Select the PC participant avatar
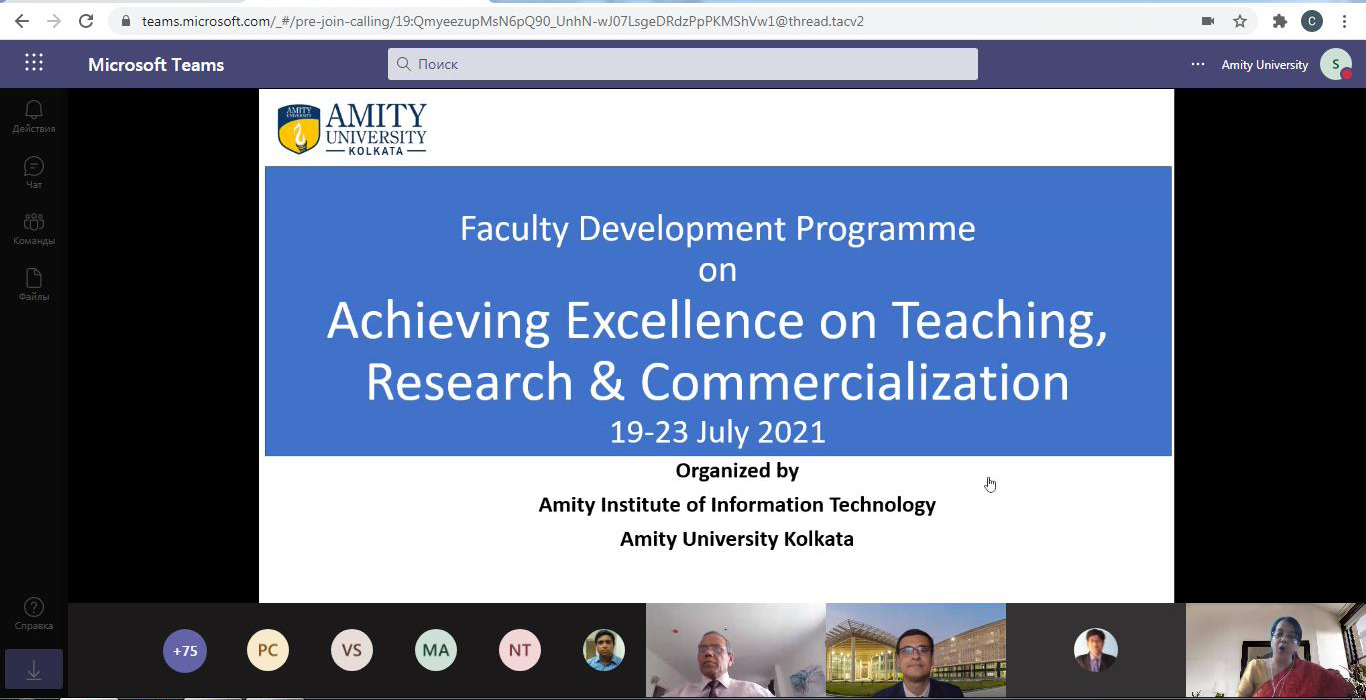Screen dimensions: 1366x700 268,650
